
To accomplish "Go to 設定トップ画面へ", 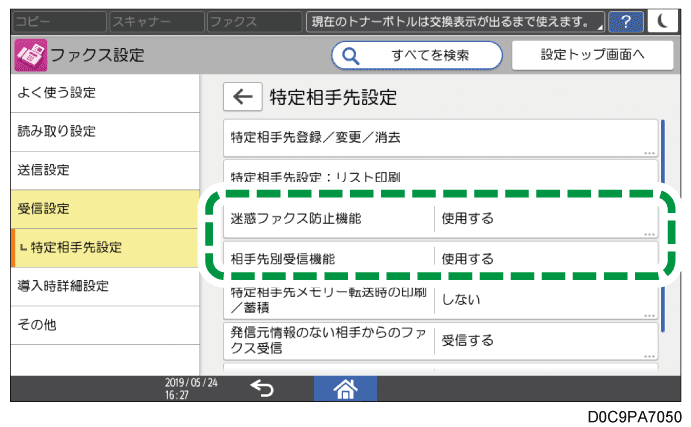I will 592,55.
